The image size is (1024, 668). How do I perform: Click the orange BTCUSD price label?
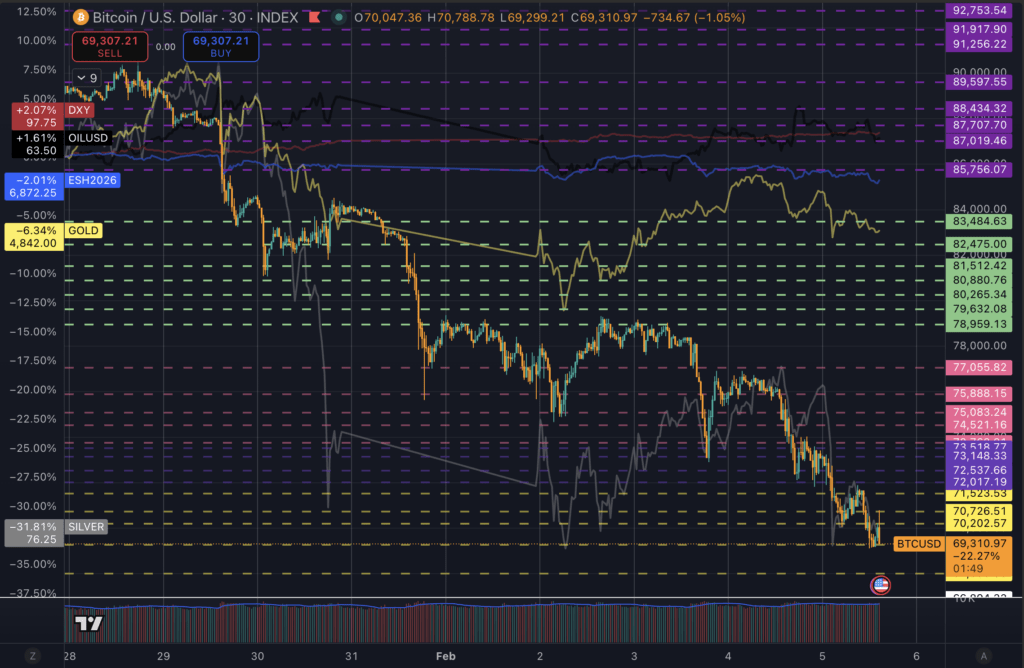coord(918,543)
